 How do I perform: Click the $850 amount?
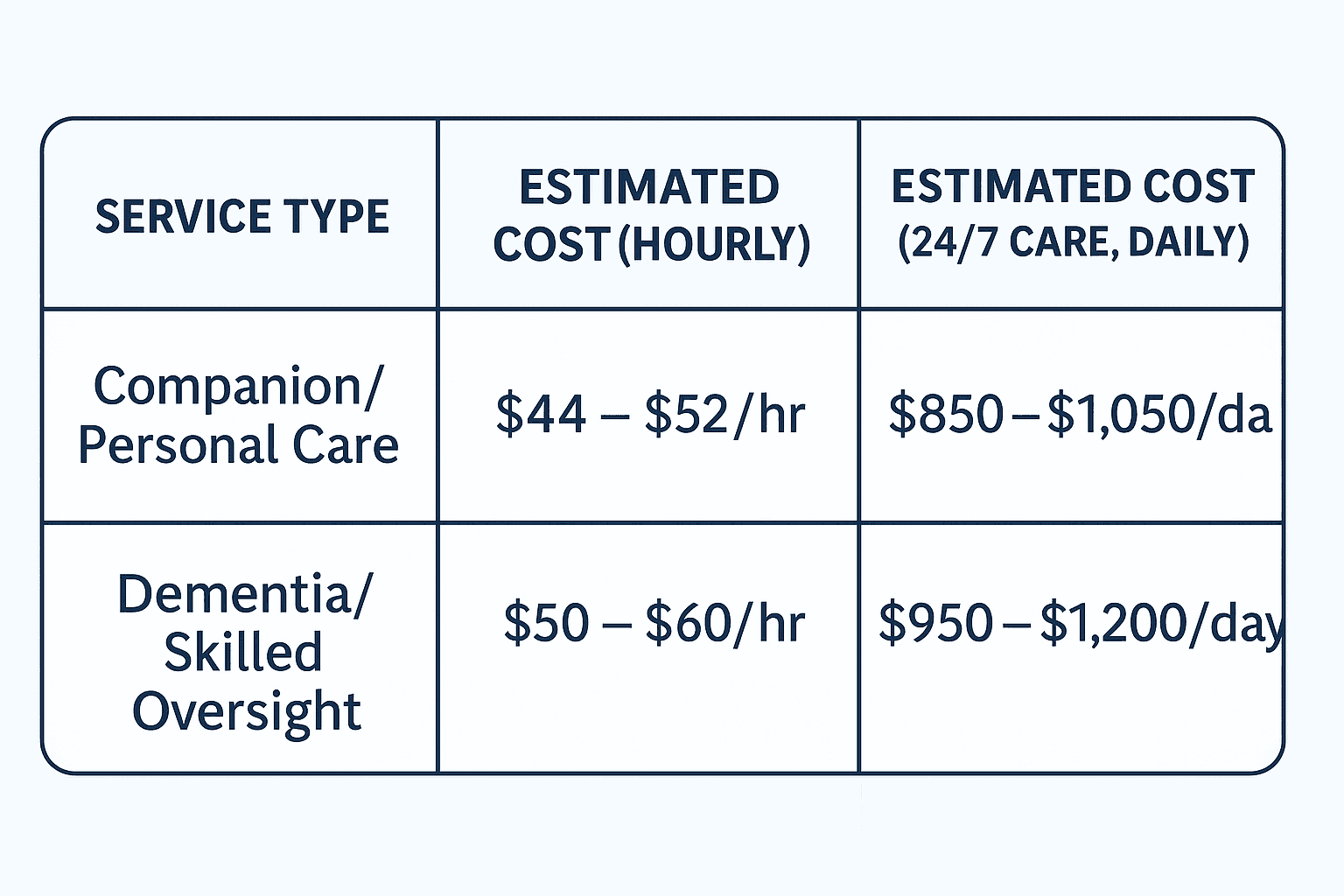pos(946,414)
